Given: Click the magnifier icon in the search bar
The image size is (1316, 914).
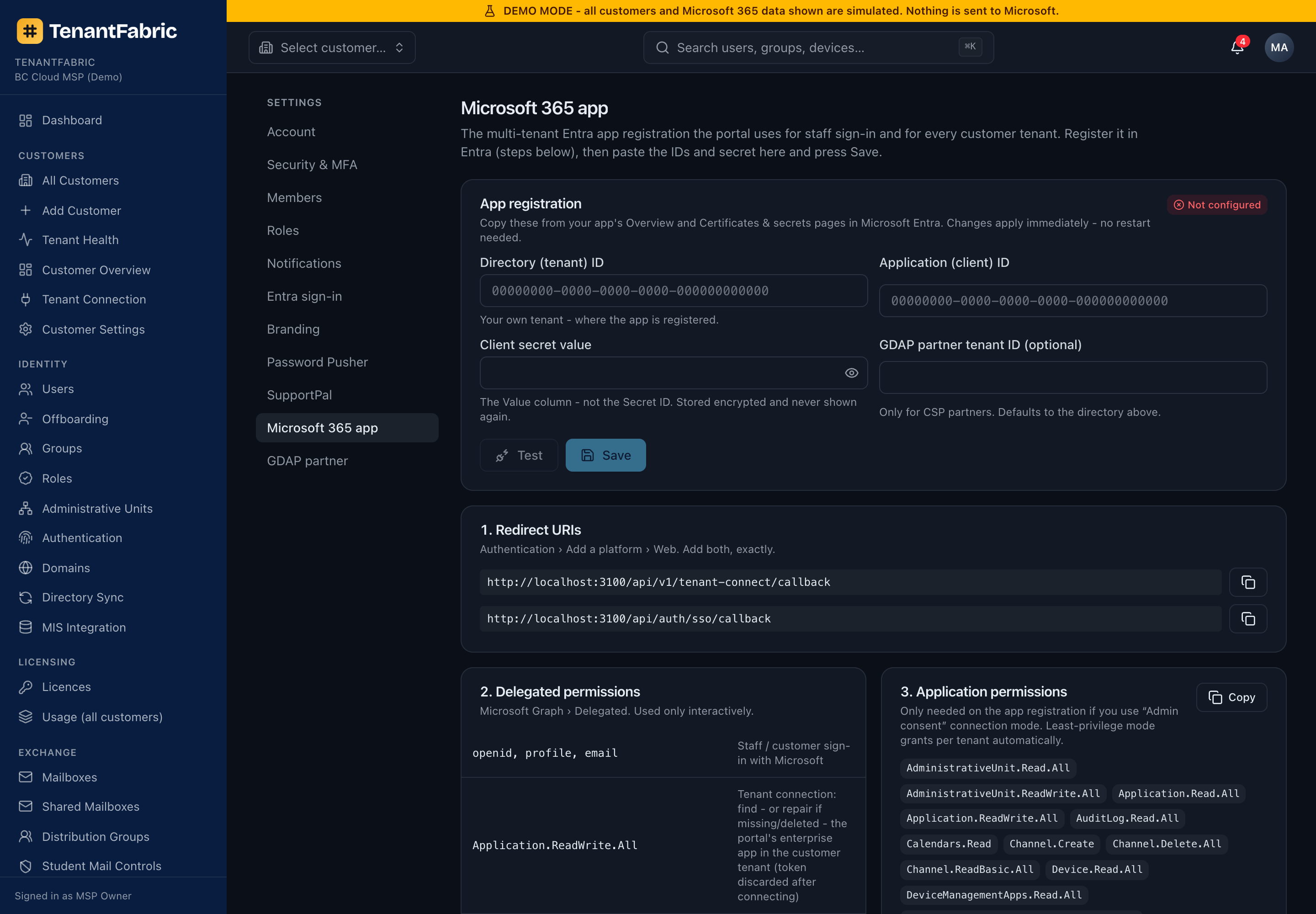Looking at the screenshot, I should click(663, 48).
